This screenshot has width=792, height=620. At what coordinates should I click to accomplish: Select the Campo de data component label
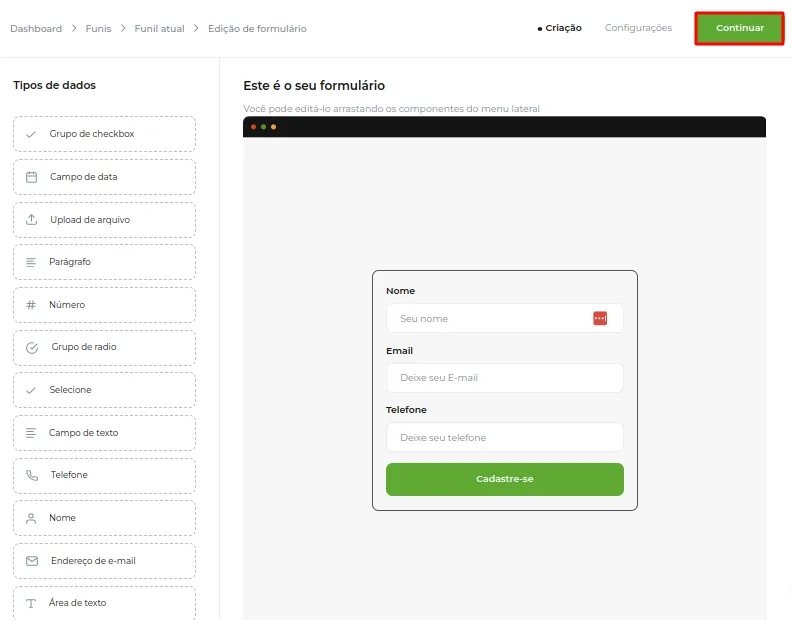tap(83, 177)
